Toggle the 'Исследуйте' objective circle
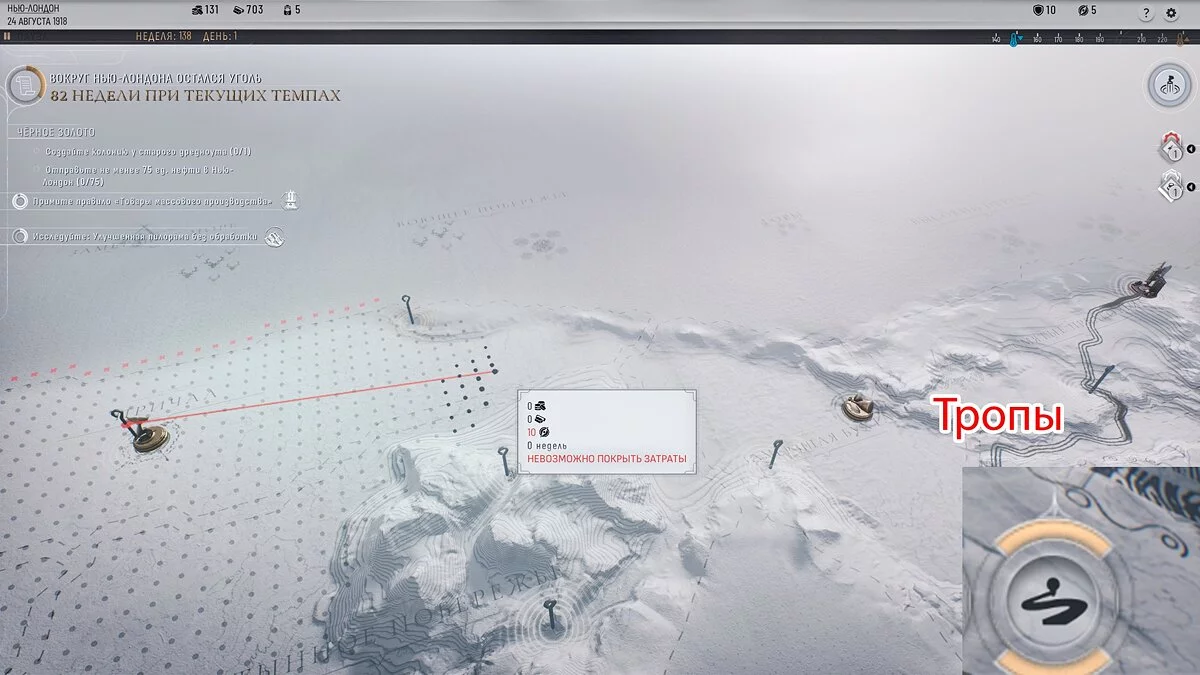The width and height of the screenshot is (1200, 675). click(20, 237)
